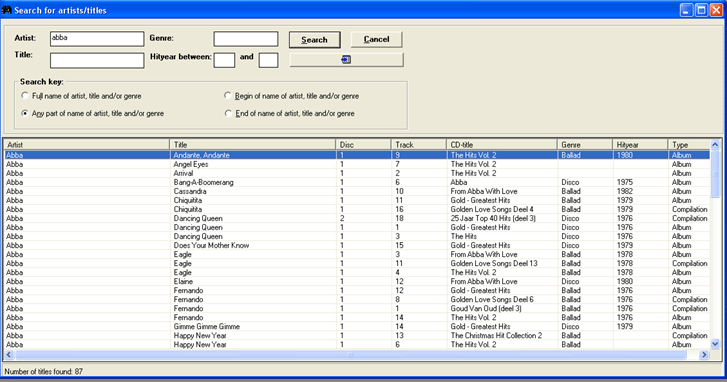727x382 pixels.
Task: Click the second Hityear field after 'and'
Action: coord(268,60)
